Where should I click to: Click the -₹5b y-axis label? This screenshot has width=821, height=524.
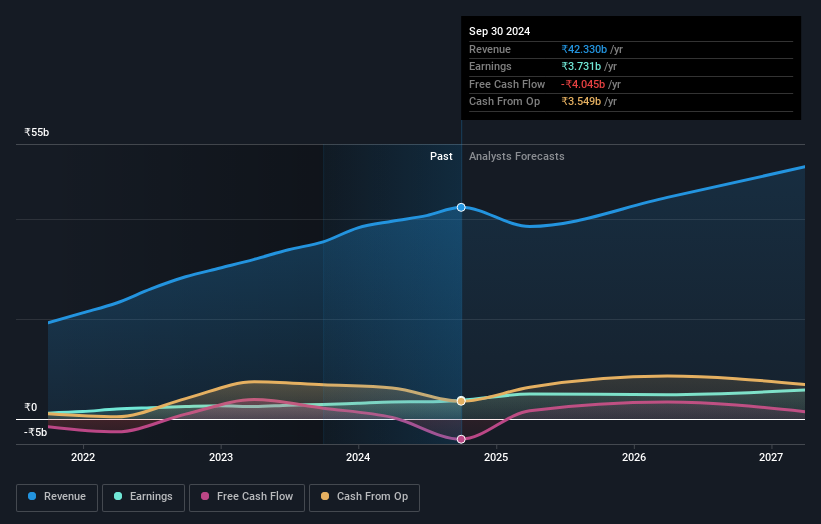pos(36,432)
